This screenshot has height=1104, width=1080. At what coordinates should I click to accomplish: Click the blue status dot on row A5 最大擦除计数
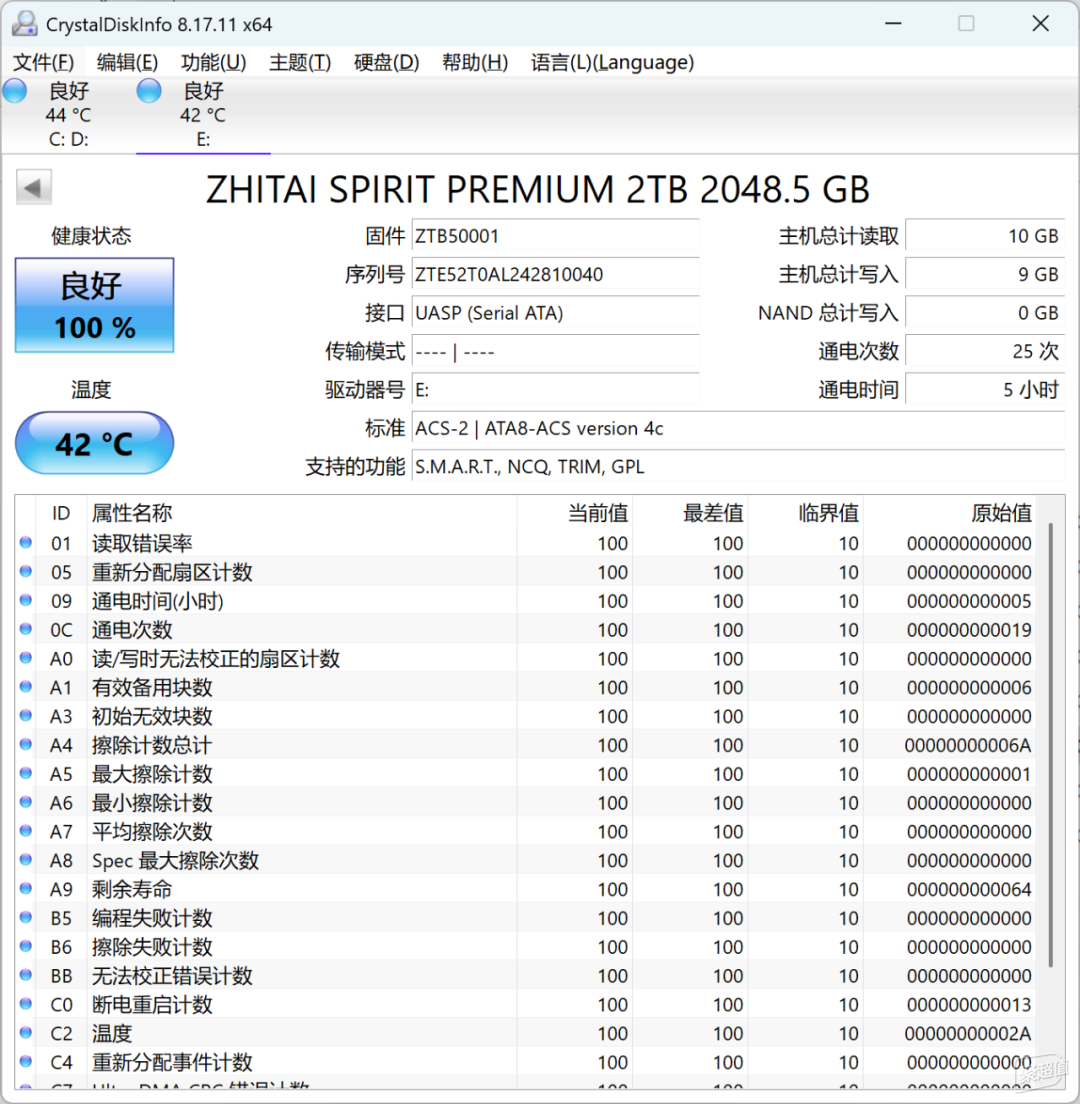26,773
